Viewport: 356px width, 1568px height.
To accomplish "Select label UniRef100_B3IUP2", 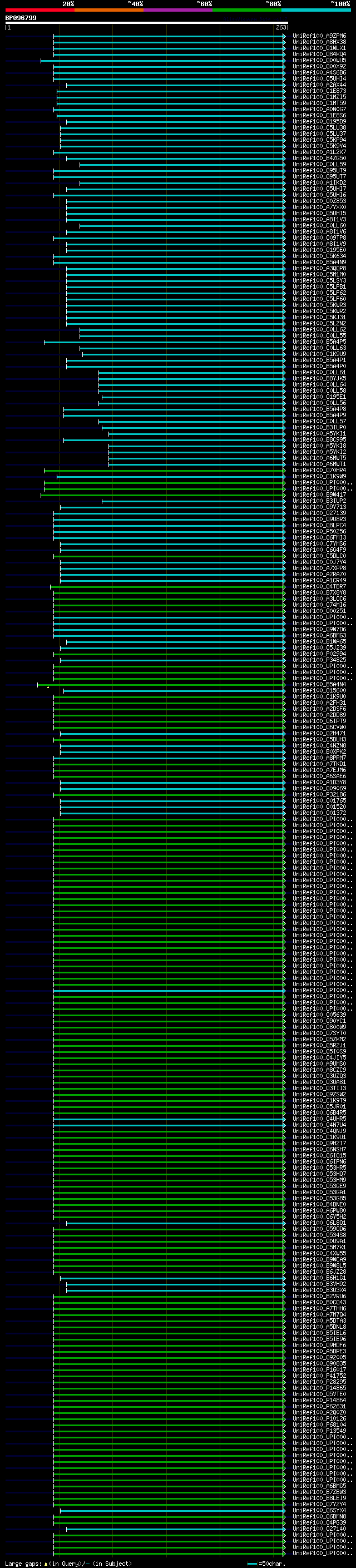I will 319,501.
